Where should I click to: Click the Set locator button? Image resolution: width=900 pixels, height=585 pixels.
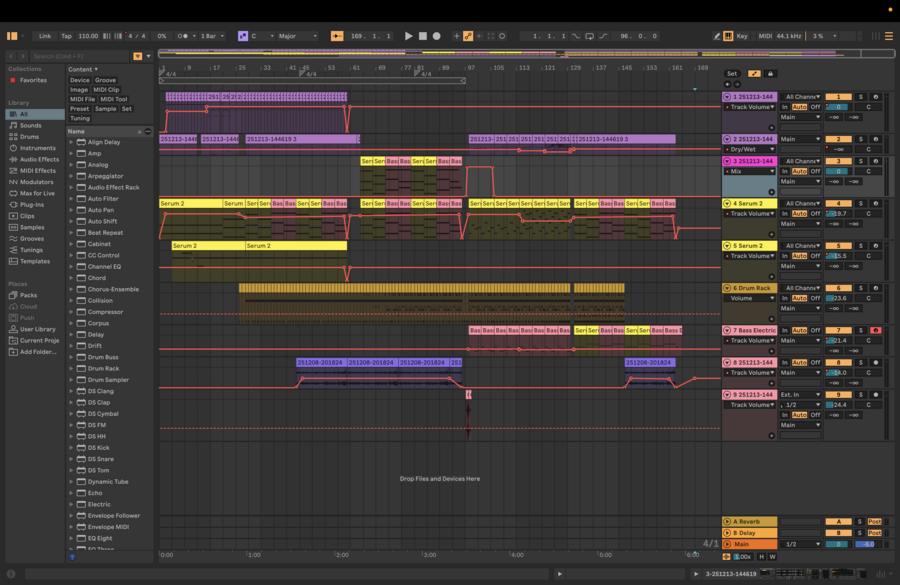[732, 73]
